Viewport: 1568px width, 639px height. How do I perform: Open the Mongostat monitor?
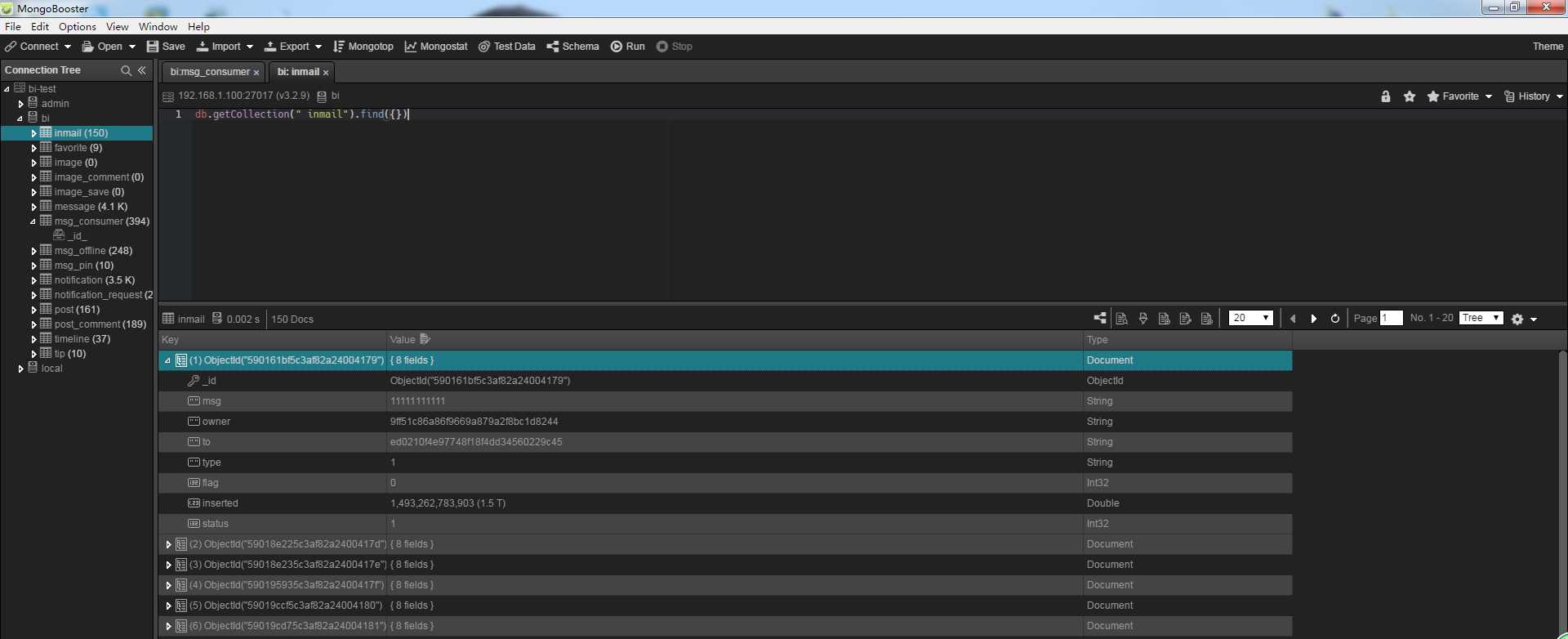coord(436,47)
